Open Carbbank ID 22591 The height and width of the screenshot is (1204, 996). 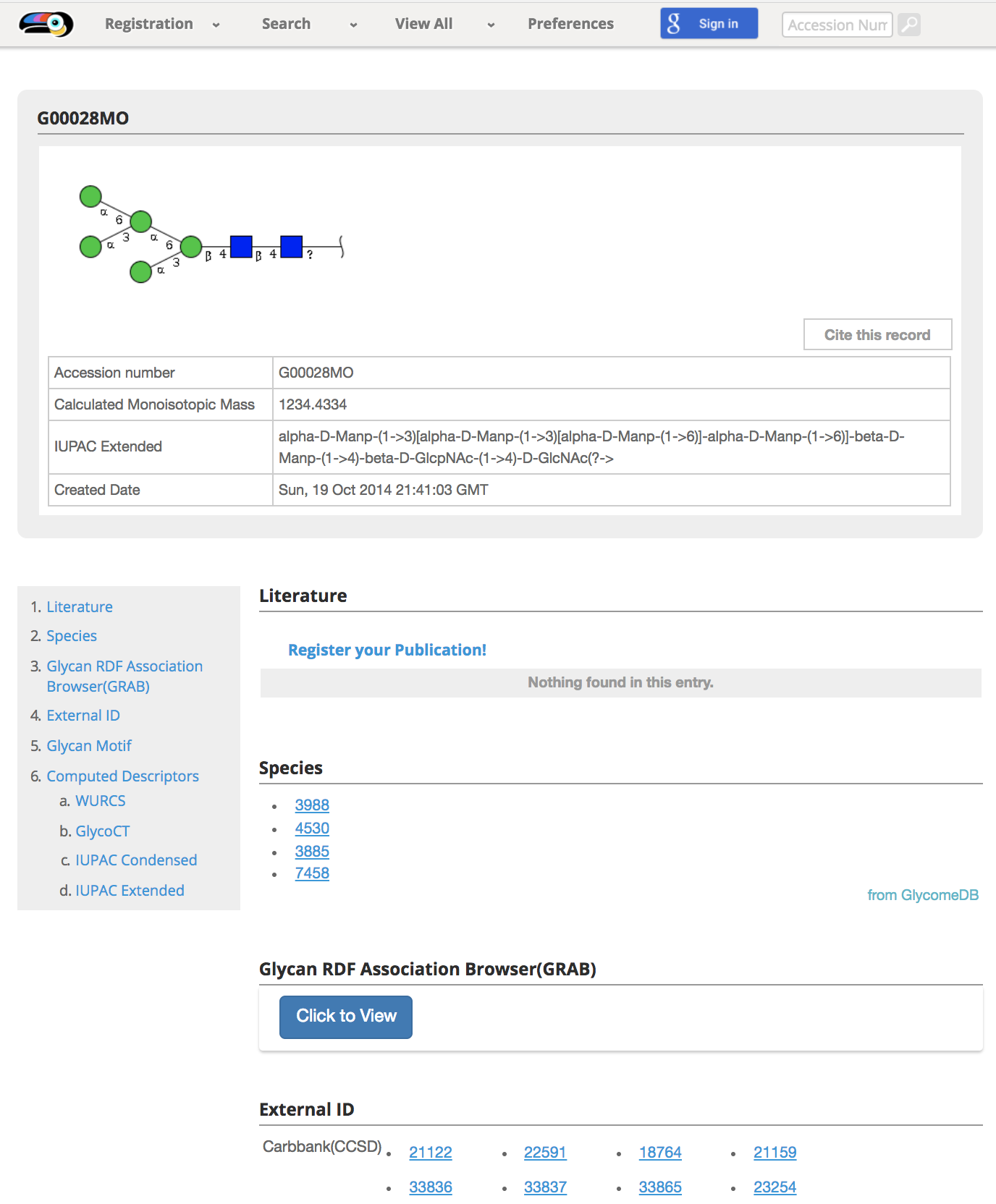click(x=545, y=1153)
